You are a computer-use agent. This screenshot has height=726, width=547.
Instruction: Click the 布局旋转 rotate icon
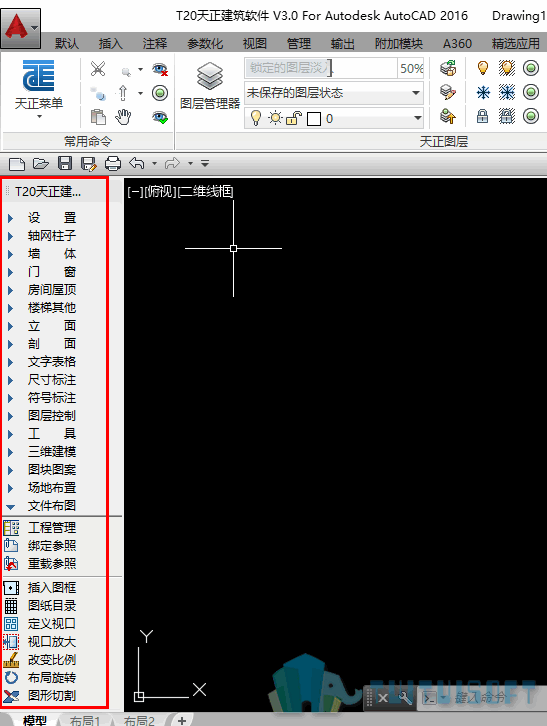pos(11,678)
